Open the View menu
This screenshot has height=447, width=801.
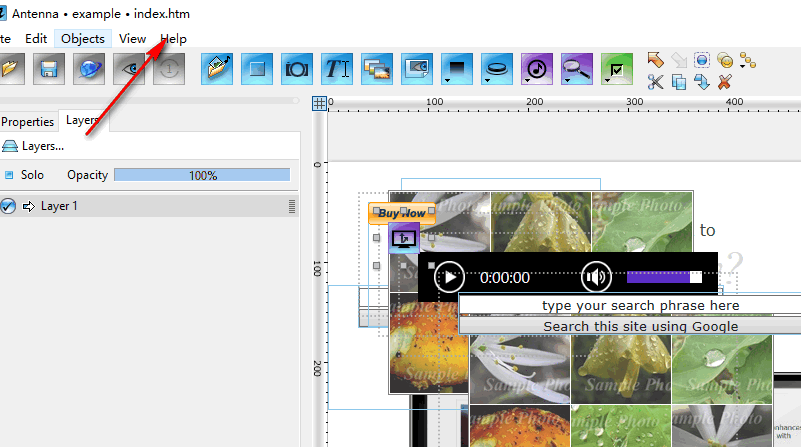pos(132,39)
